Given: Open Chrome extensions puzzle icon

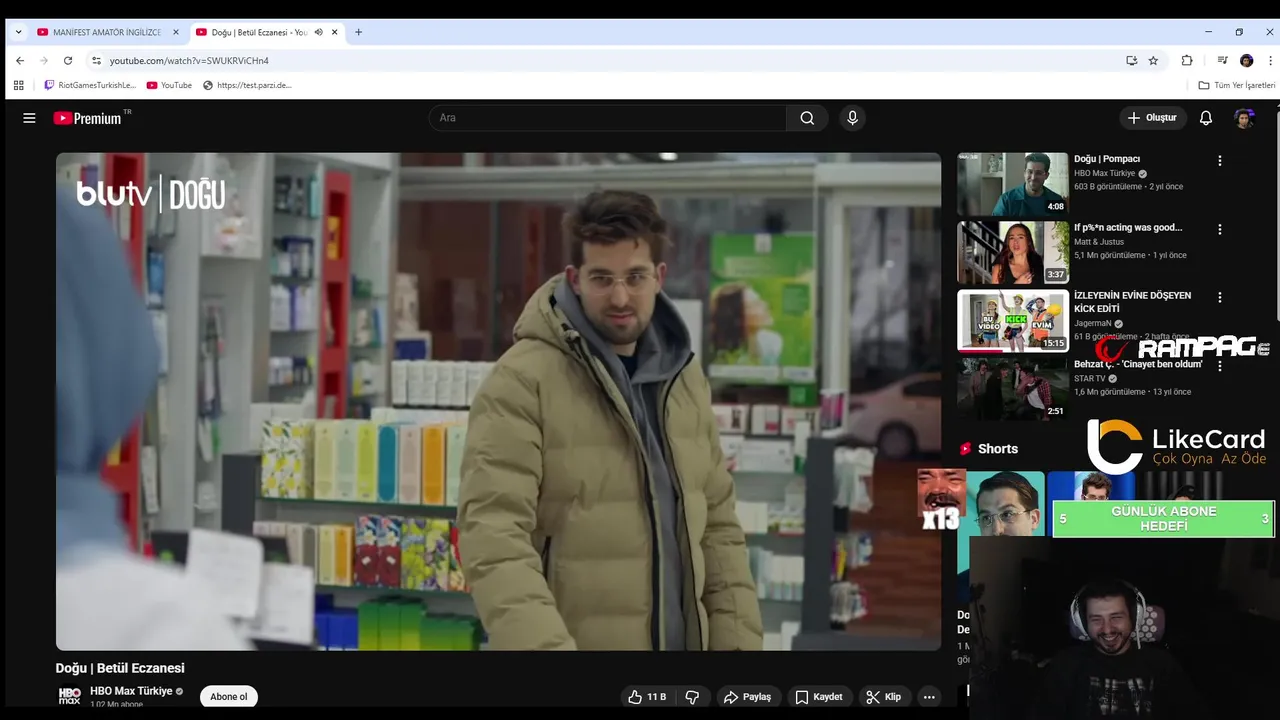Looking at the screenshot, I should pyautogui.click(x=1187, y=60).
